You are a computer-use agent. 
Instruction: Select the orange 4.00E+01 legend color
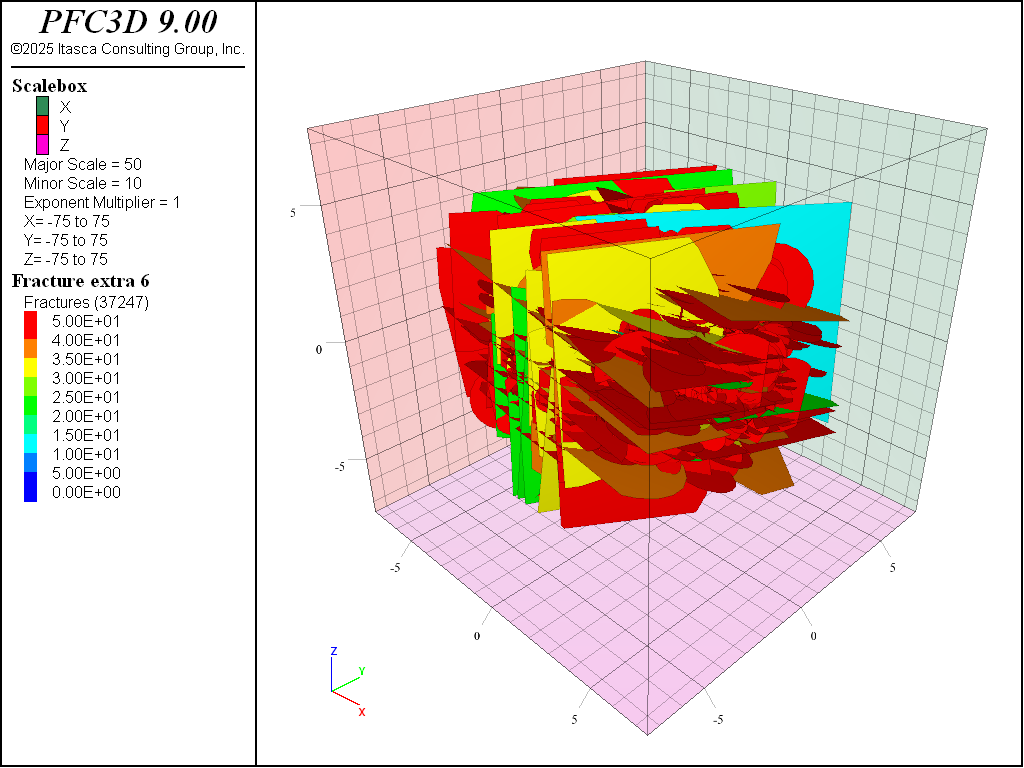30,340
